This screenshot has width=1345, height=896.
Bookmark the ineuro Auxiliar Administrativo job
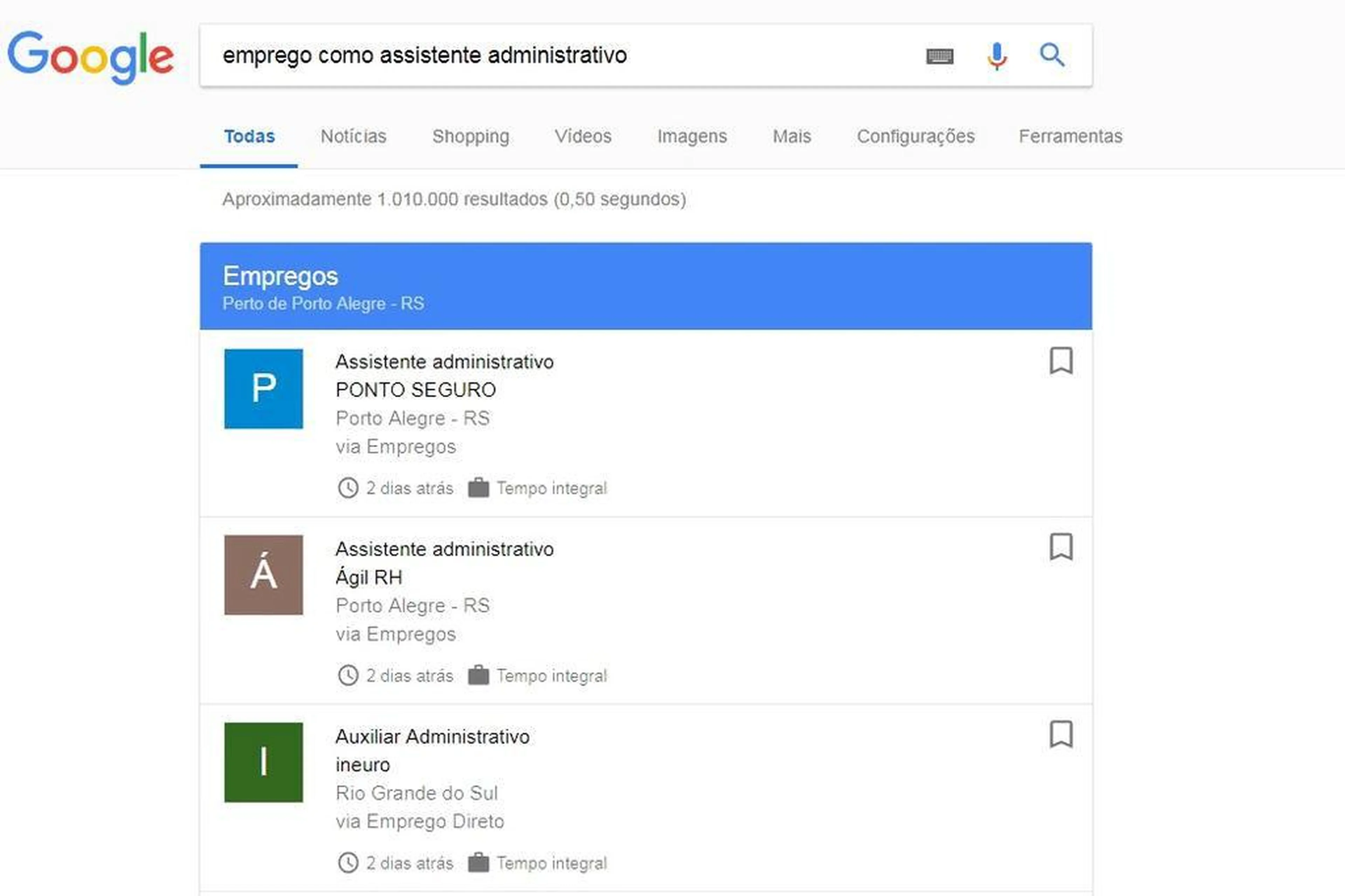pos(1061,734)
